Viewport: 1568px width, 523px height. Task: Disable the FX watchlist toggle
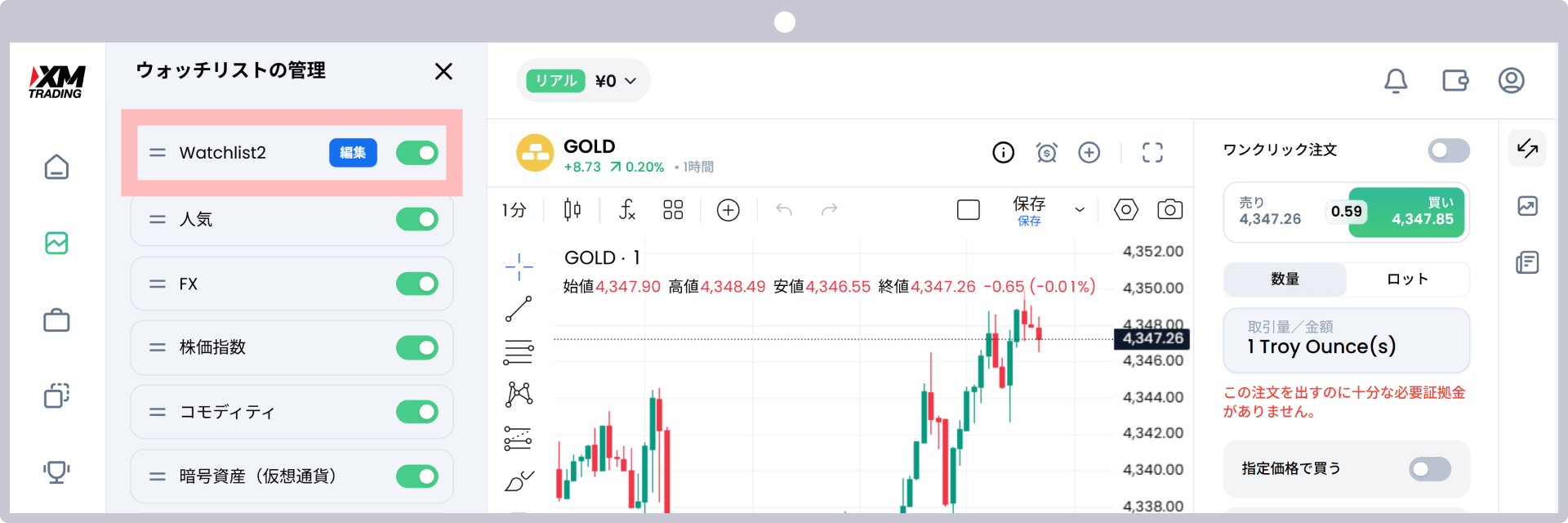[x=417, y=284]
